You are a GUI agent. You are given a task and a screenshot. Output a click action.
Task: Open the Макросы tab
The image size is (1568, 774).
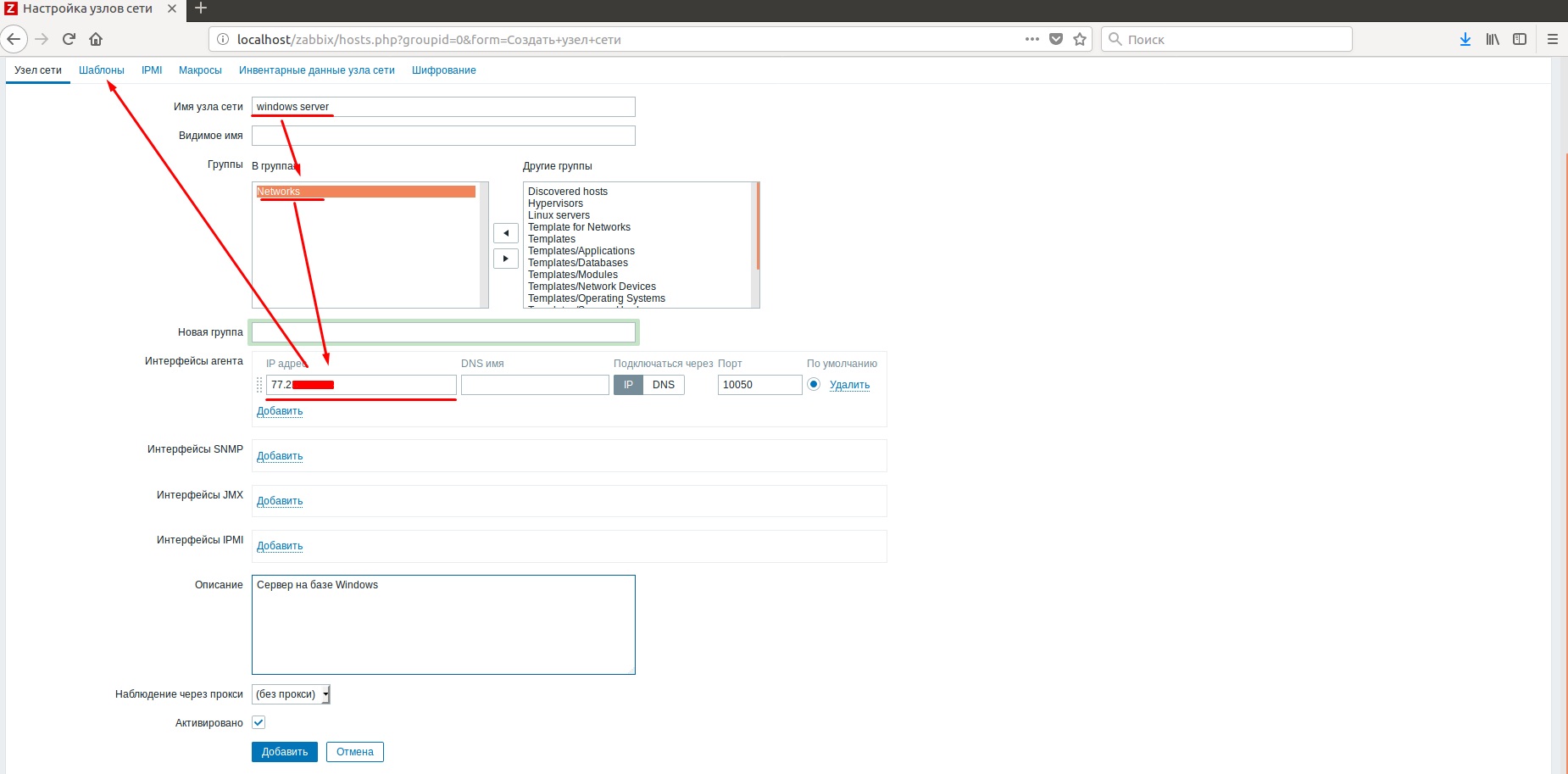[x=200, y=70]
